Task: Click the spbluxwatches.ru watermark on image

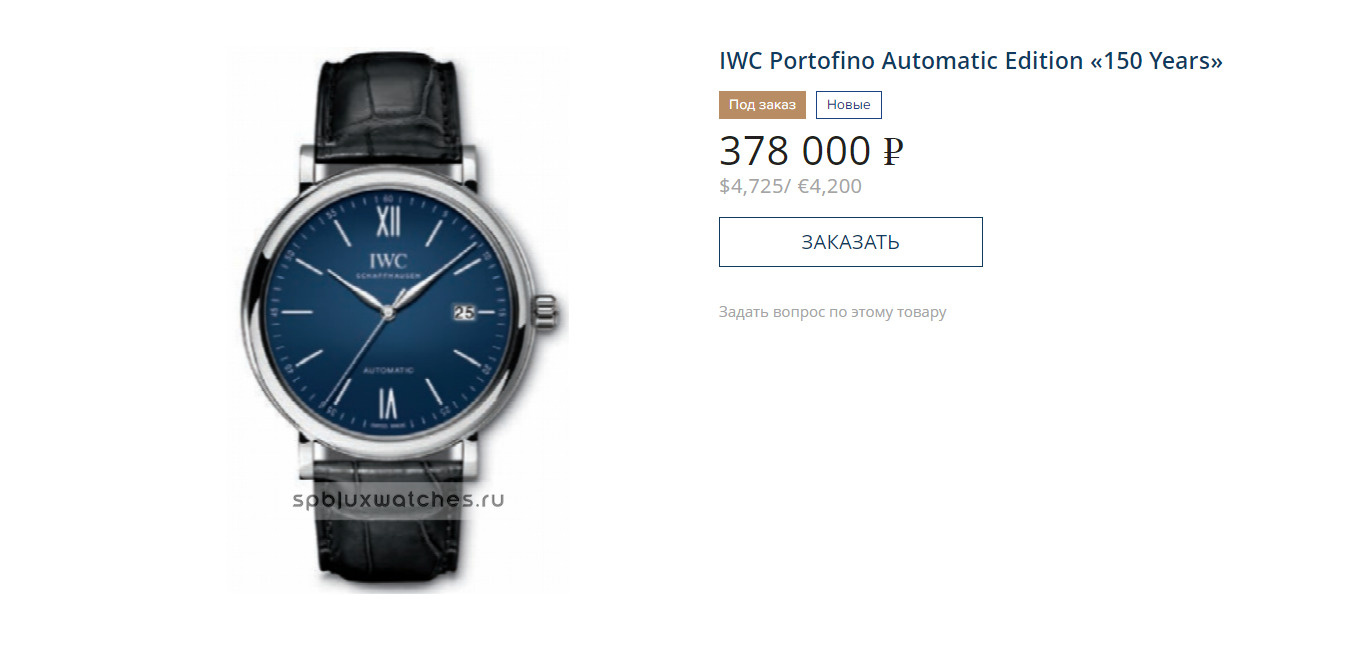Action: [398, 498]
